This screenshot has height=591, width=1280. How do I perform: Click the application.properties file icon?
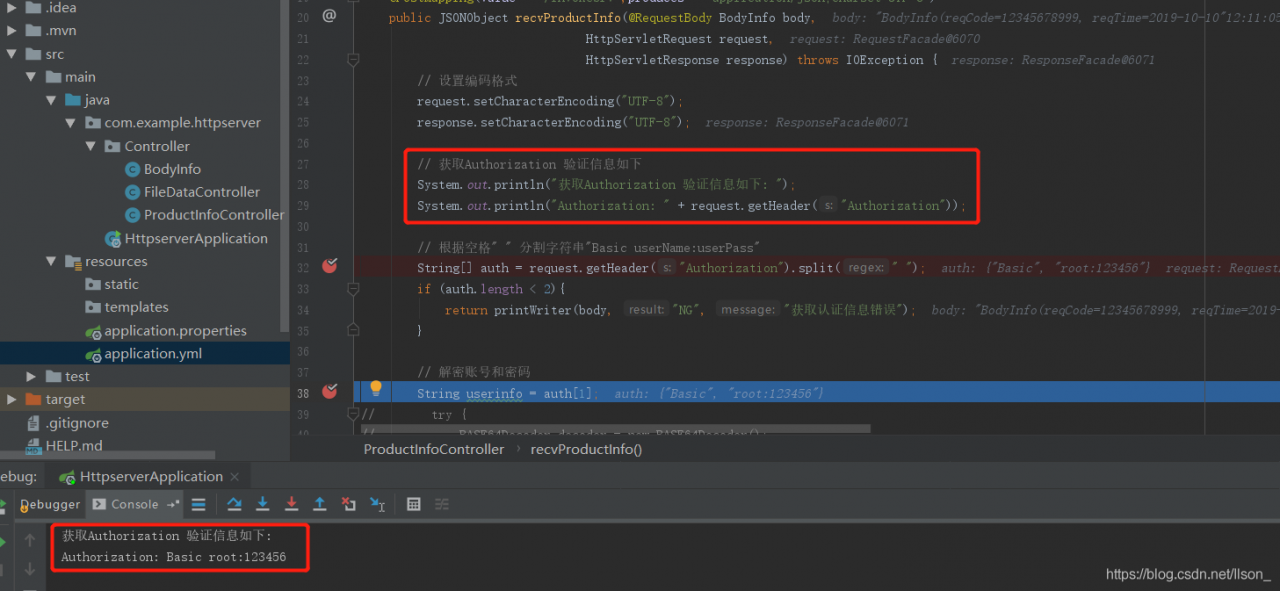[94, 331]
